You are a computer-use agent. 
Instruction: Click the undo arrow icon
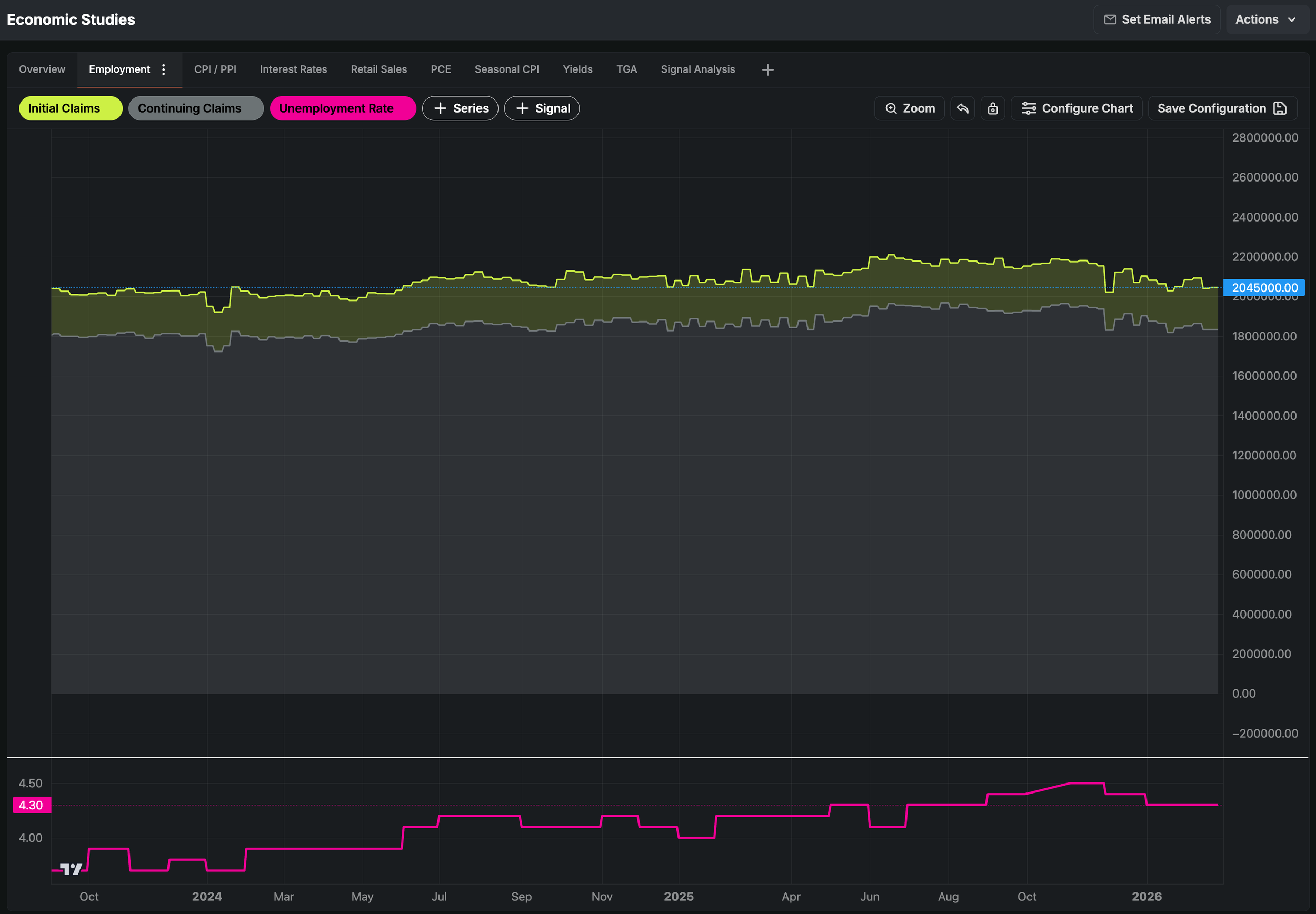click(962, 108)
